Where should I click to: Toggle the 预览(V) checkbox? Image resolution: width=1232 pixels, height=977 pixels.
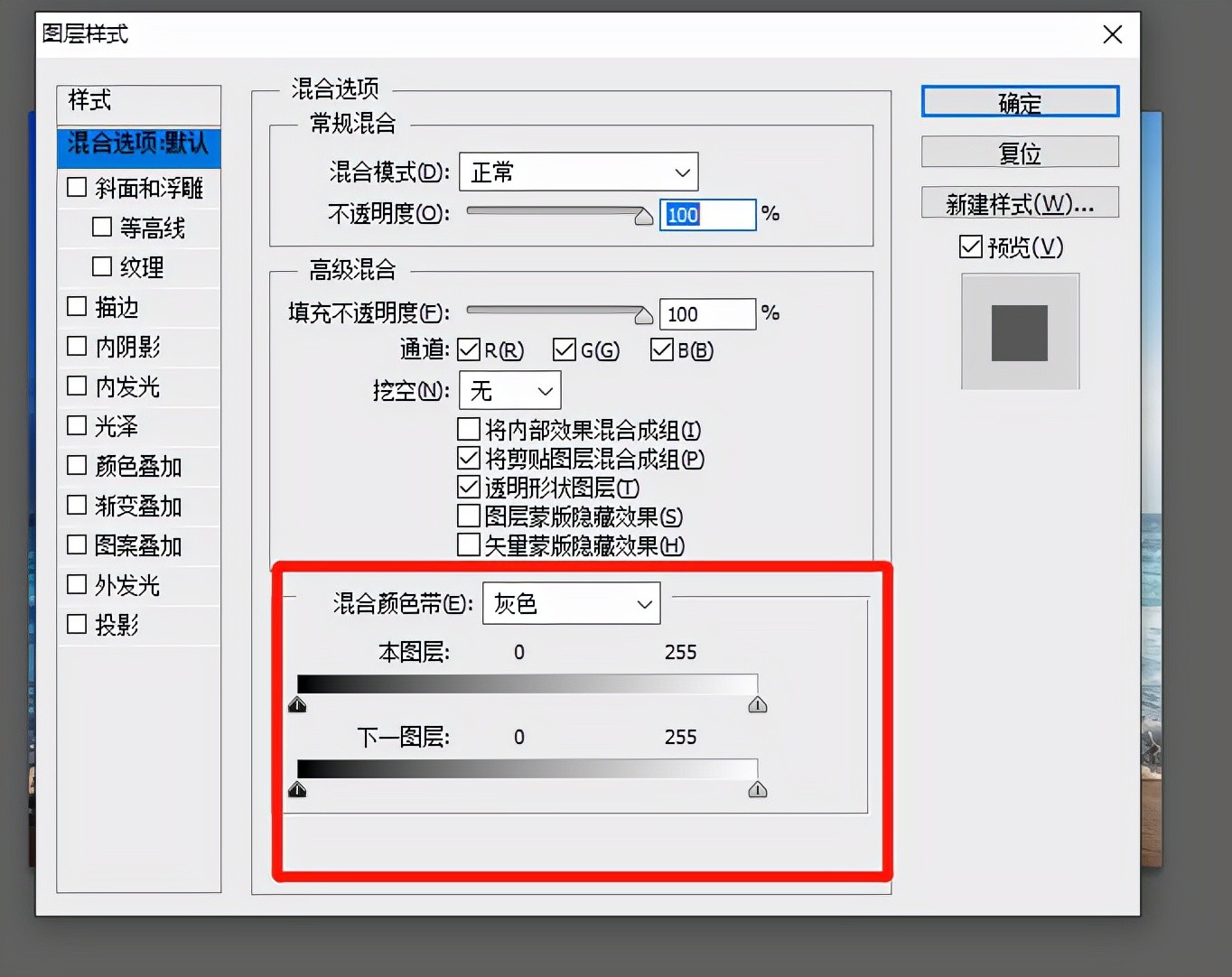[x=971, y=247]
